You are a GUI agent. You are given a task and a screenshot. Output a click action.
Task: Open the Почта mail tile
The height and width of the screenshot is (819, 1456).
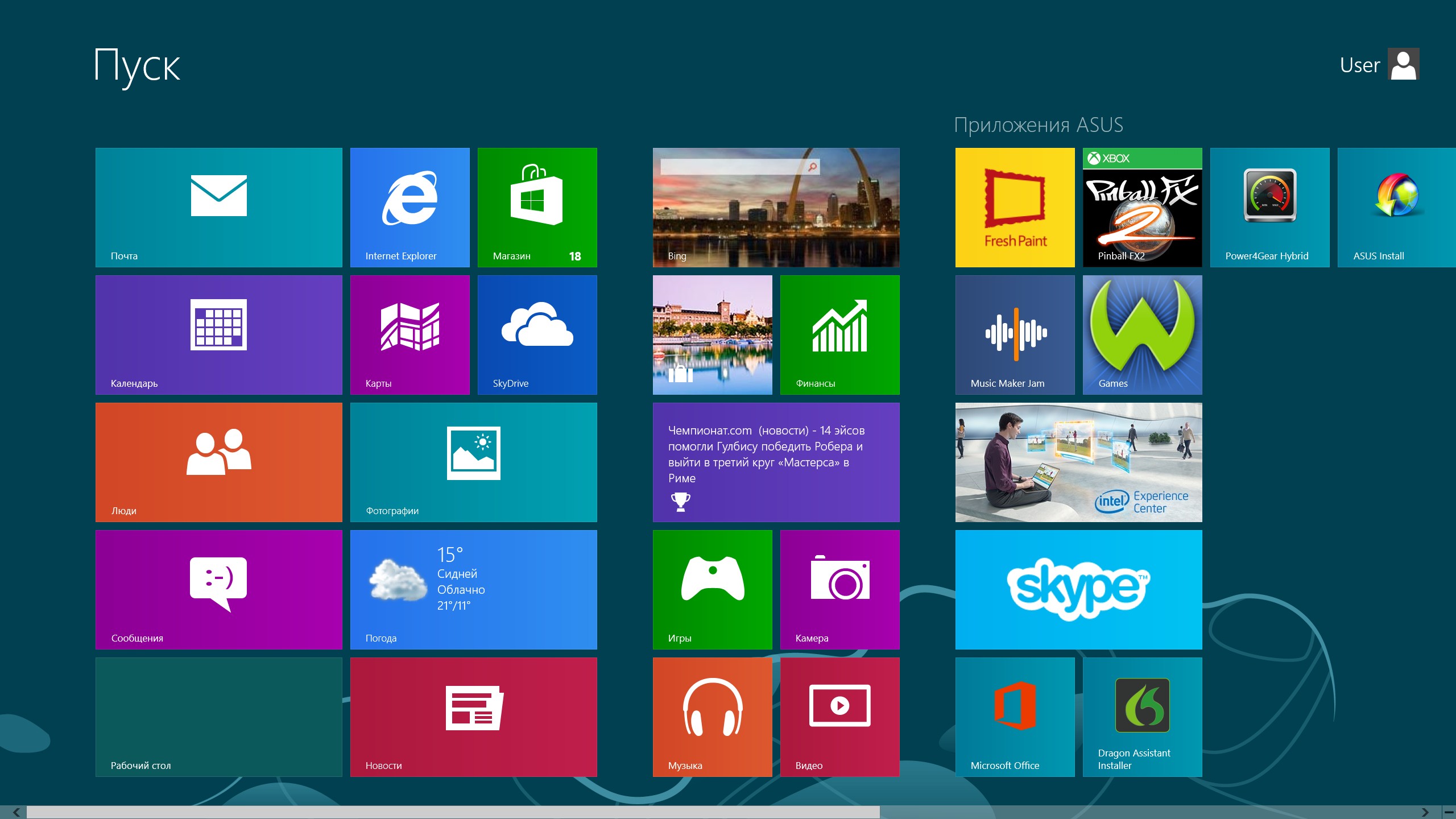tap(218, 208)
